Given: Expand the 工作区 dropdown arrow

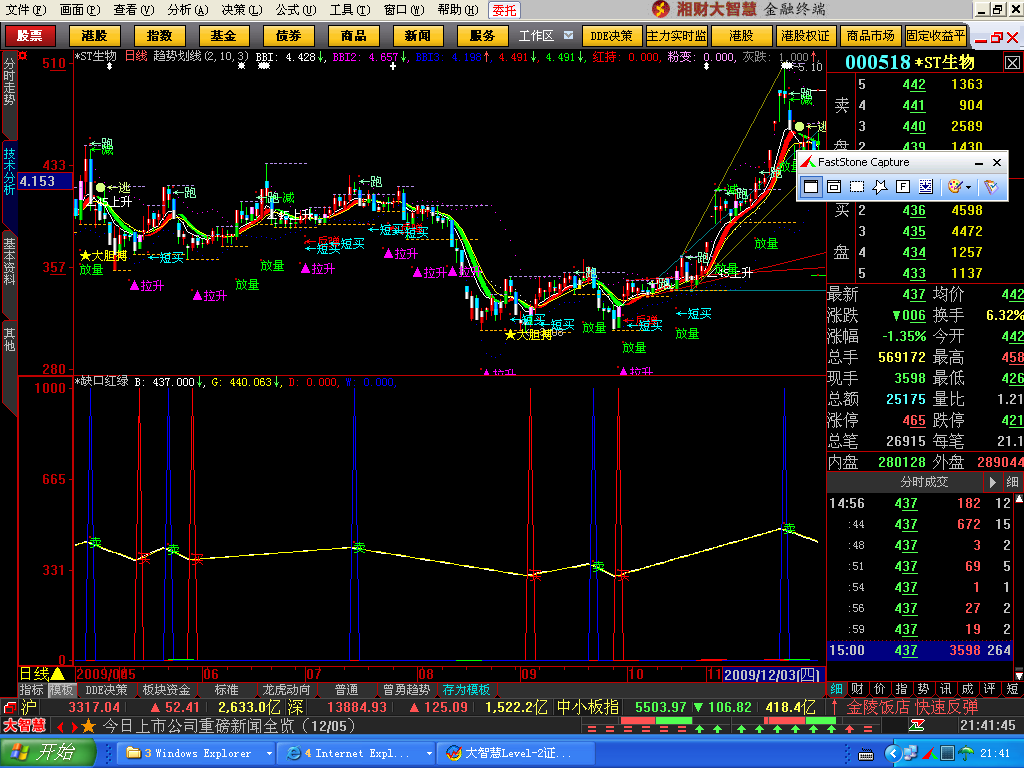Looking at the screenshot, I should click(568, 35).
